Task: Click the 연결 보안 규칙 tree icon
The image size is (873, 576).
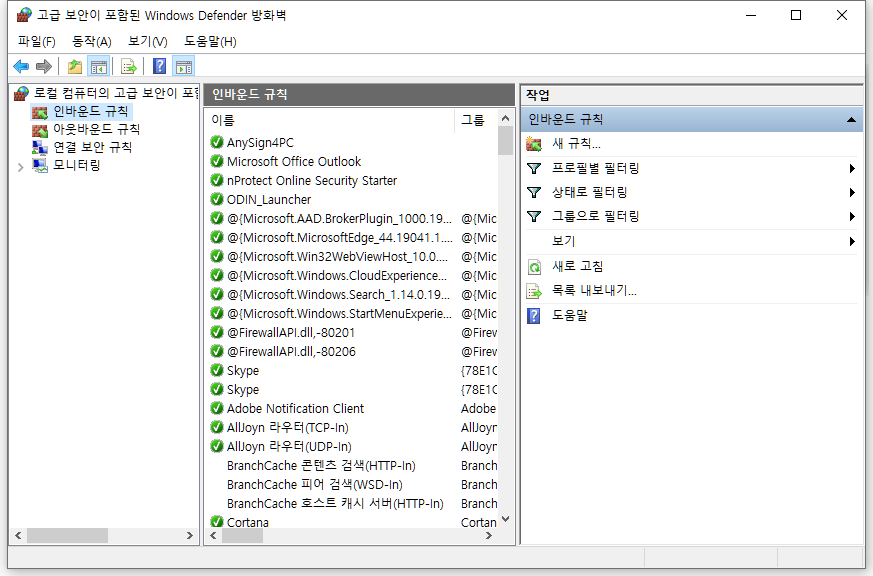Action: [x=40, y=147]
